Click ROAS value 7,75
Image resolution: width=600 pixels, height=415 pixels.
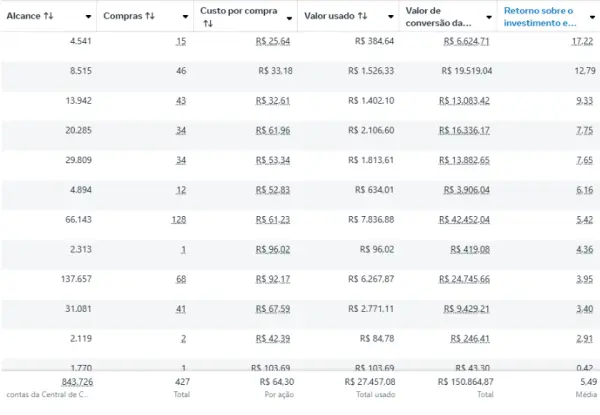pyautogui.click(x=585, y=131)
